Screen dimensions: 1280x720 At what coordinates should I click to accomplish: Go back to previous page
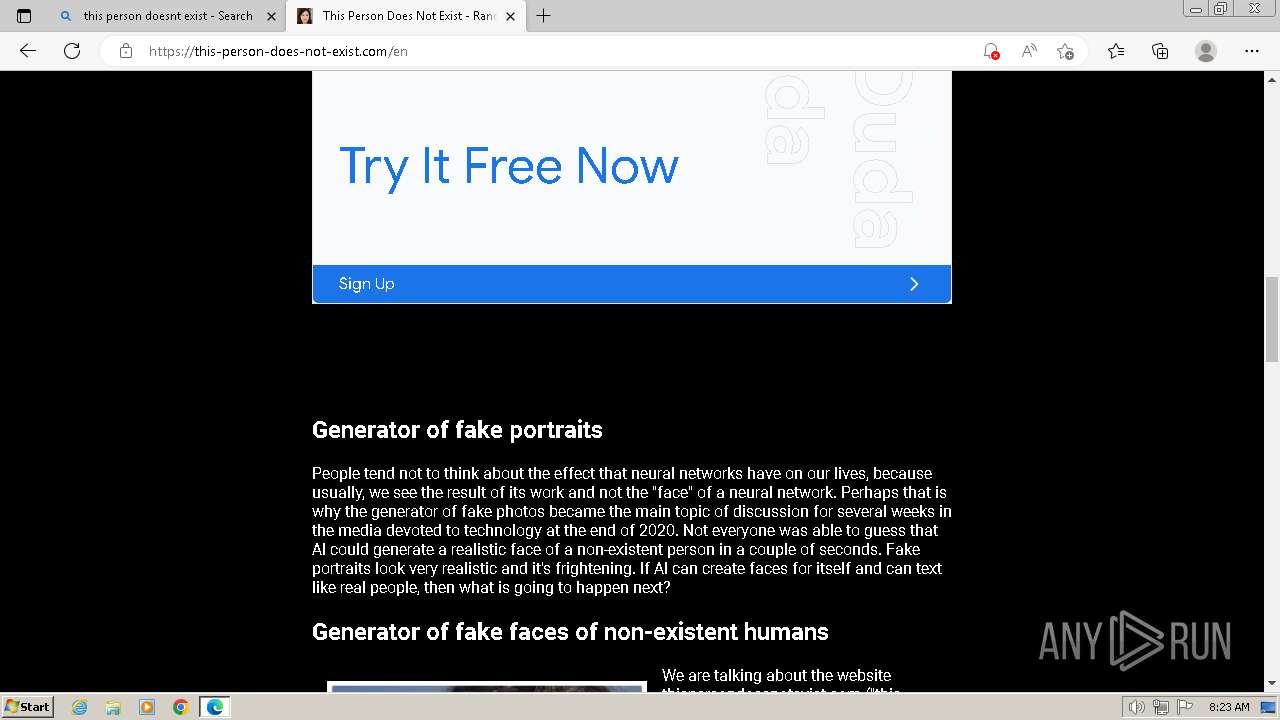point(28,51)
